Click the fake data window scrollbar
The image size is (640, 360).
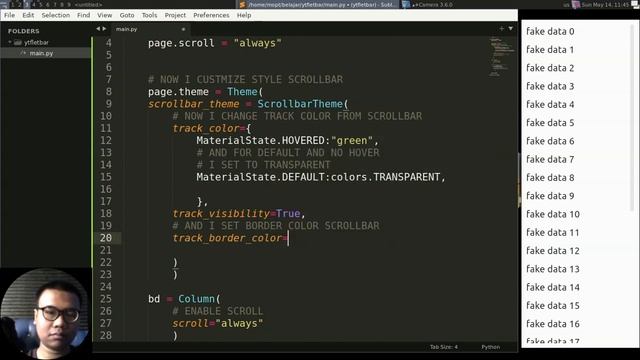point(633,118)
